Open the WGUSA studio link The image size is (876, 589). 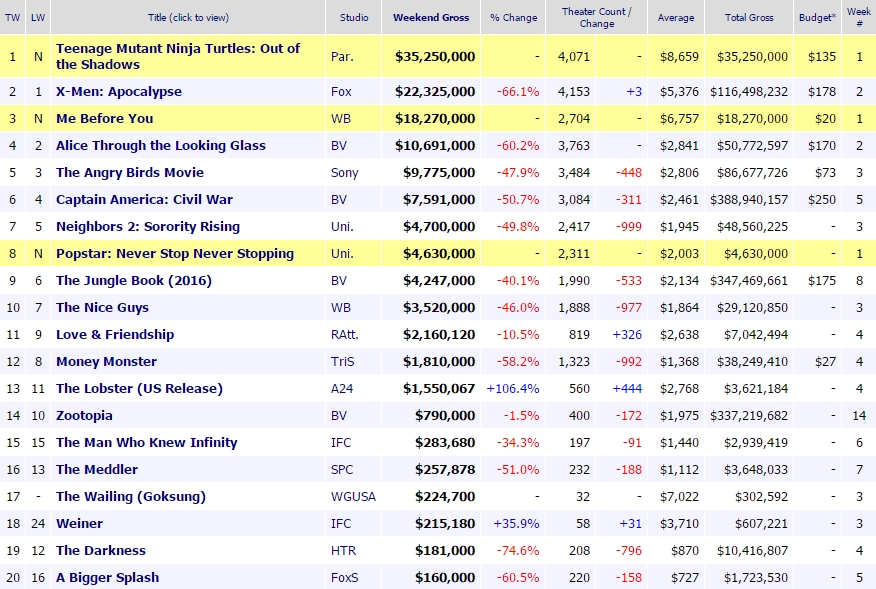point(353,497)
